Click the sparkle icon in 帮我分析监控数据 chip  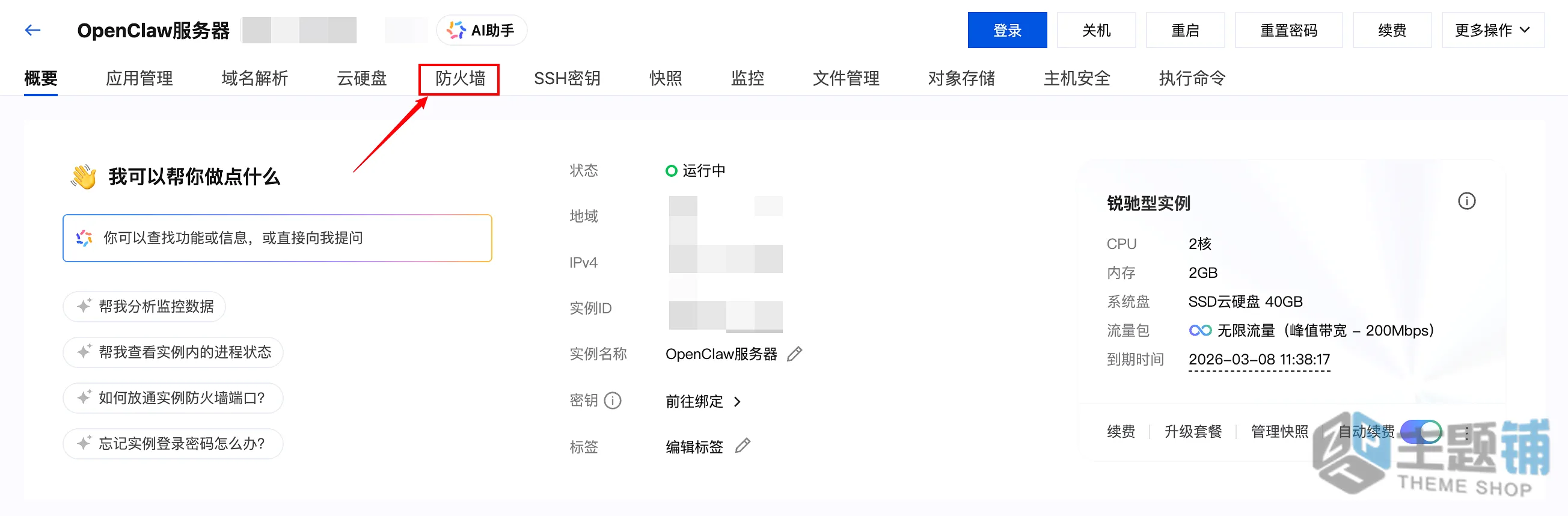84,306
